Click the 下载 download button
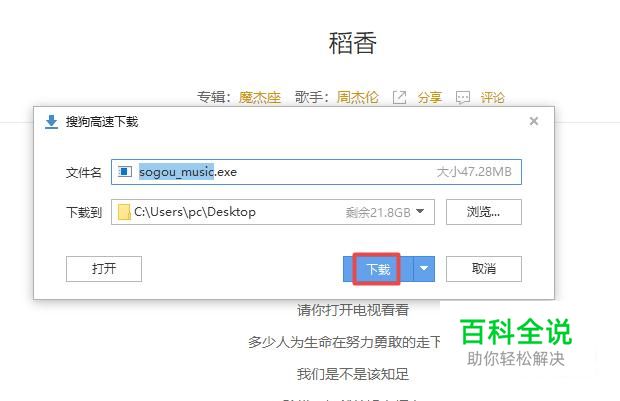Screen dimensions: 620x401 pyautogui.click(x=378, y=269)
